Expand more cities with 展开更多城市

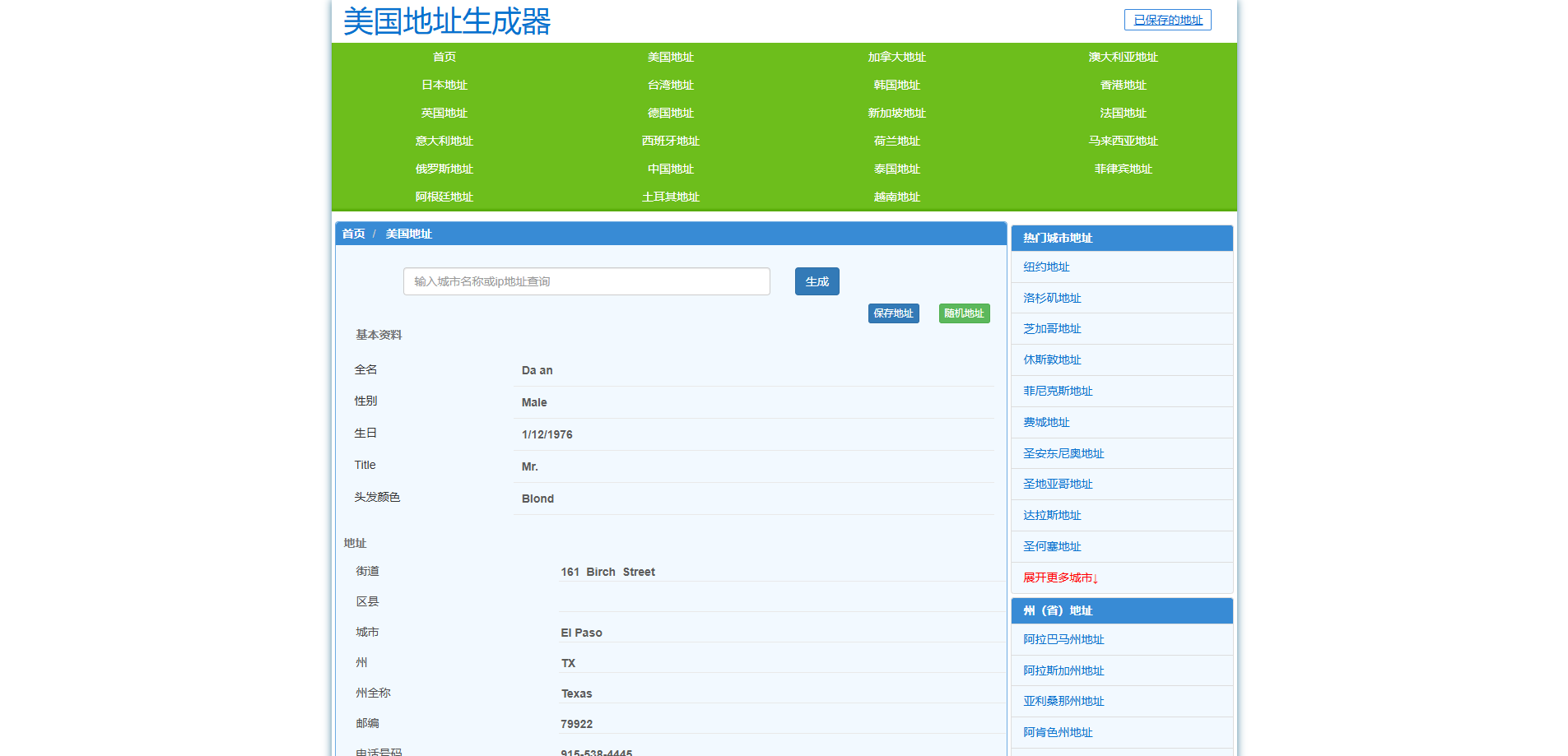click(x=1060, y=578)
